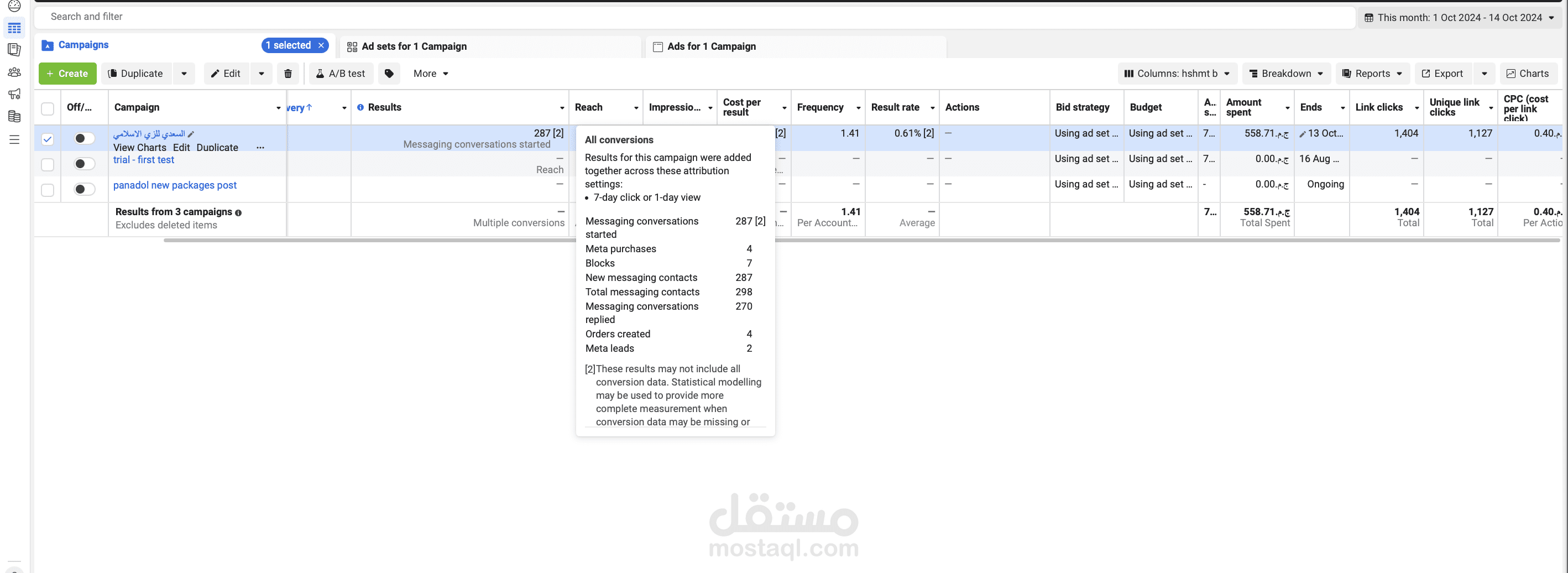Click the tag label icon in the toolbar
This screenshot has width=1568, height=573.
[x=389, y=74]
